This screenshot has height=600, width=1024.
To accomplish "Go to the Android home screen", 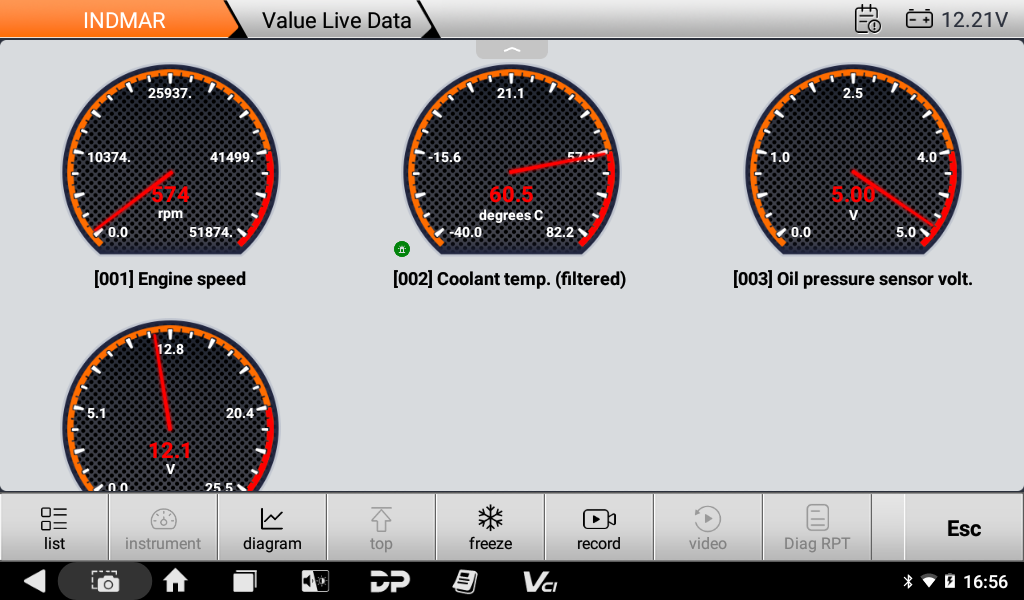I will [x=175, y=580].
